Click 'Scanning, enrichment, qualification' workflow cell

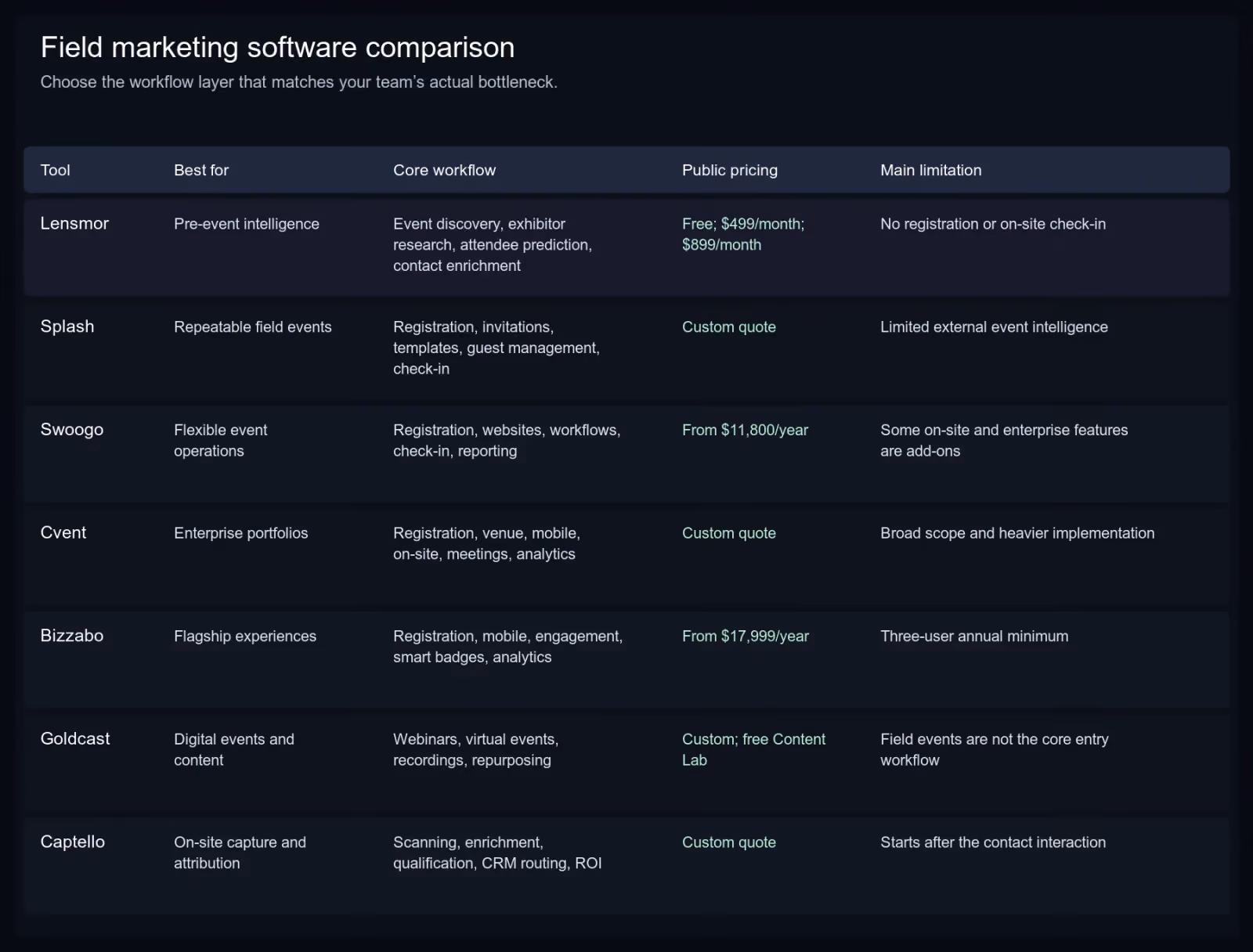point(497,853)
